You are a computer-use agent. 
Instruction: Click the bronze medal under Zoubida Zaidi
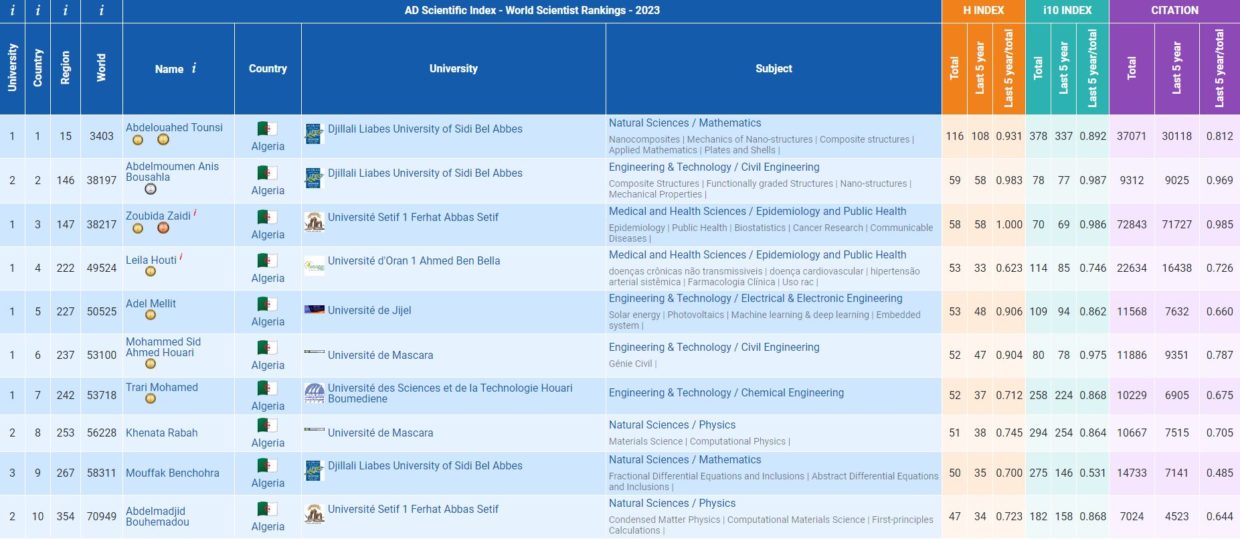tap(162, 229)
